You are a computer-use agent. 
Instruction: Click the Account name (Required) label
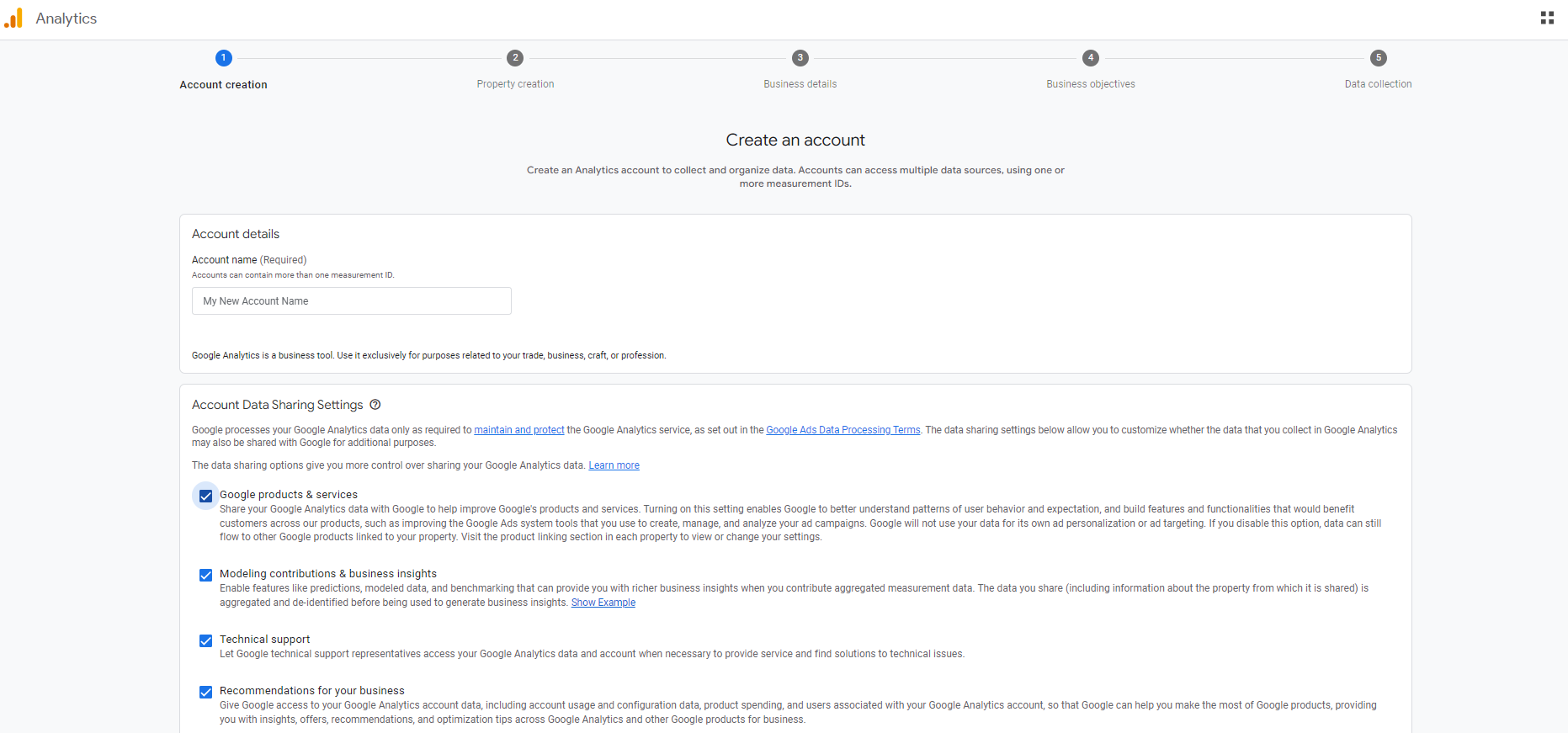tap(249, 260)
